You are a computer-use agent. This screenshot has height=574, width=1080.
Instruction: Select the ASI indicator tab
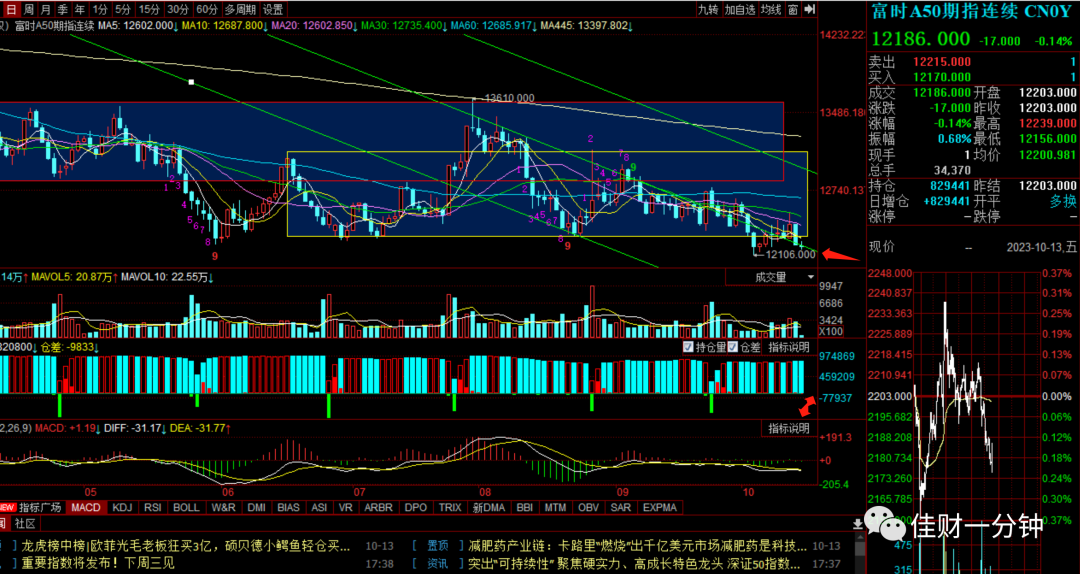click(x=320, y=507)
